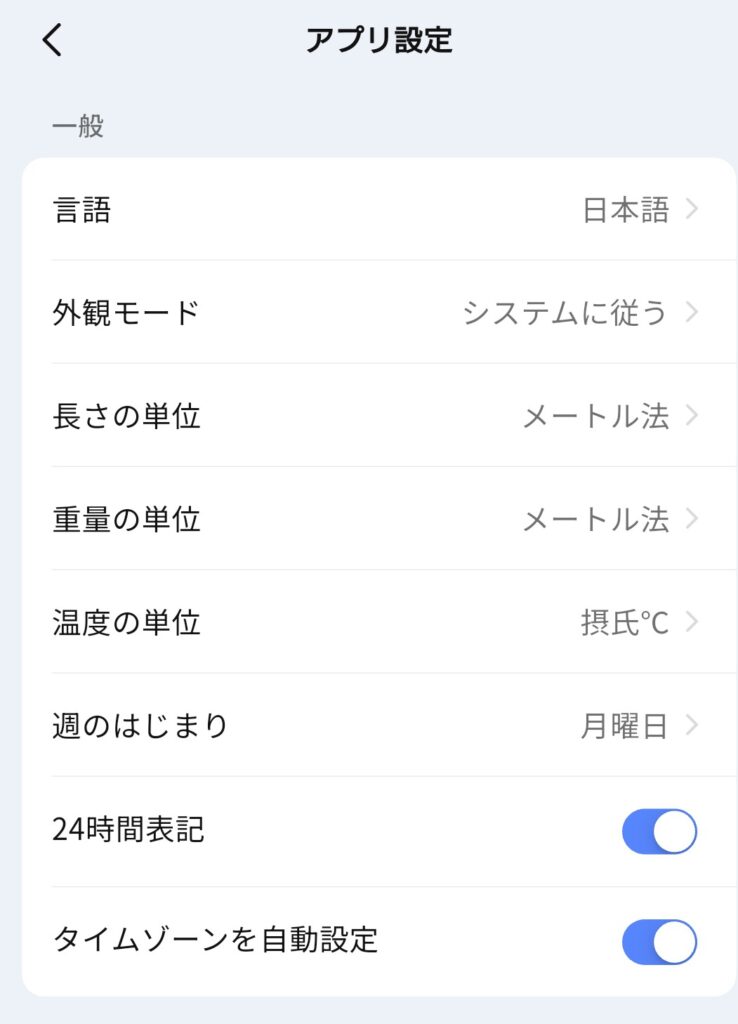
Task: Tap the back arrow icon
Action: click(x=53, y=40)
